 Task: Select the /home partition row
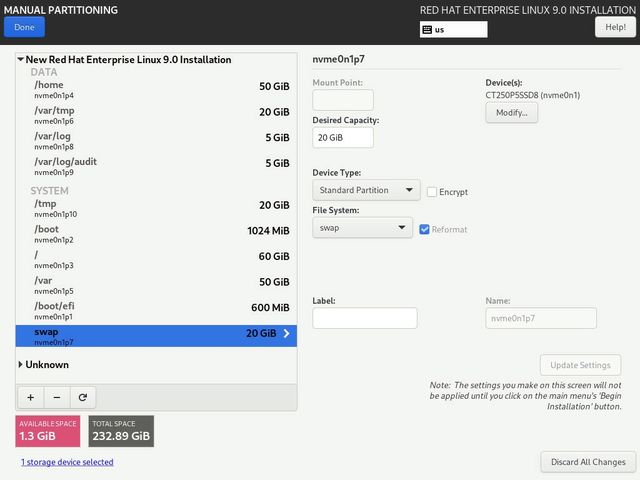tap(156, 89)
